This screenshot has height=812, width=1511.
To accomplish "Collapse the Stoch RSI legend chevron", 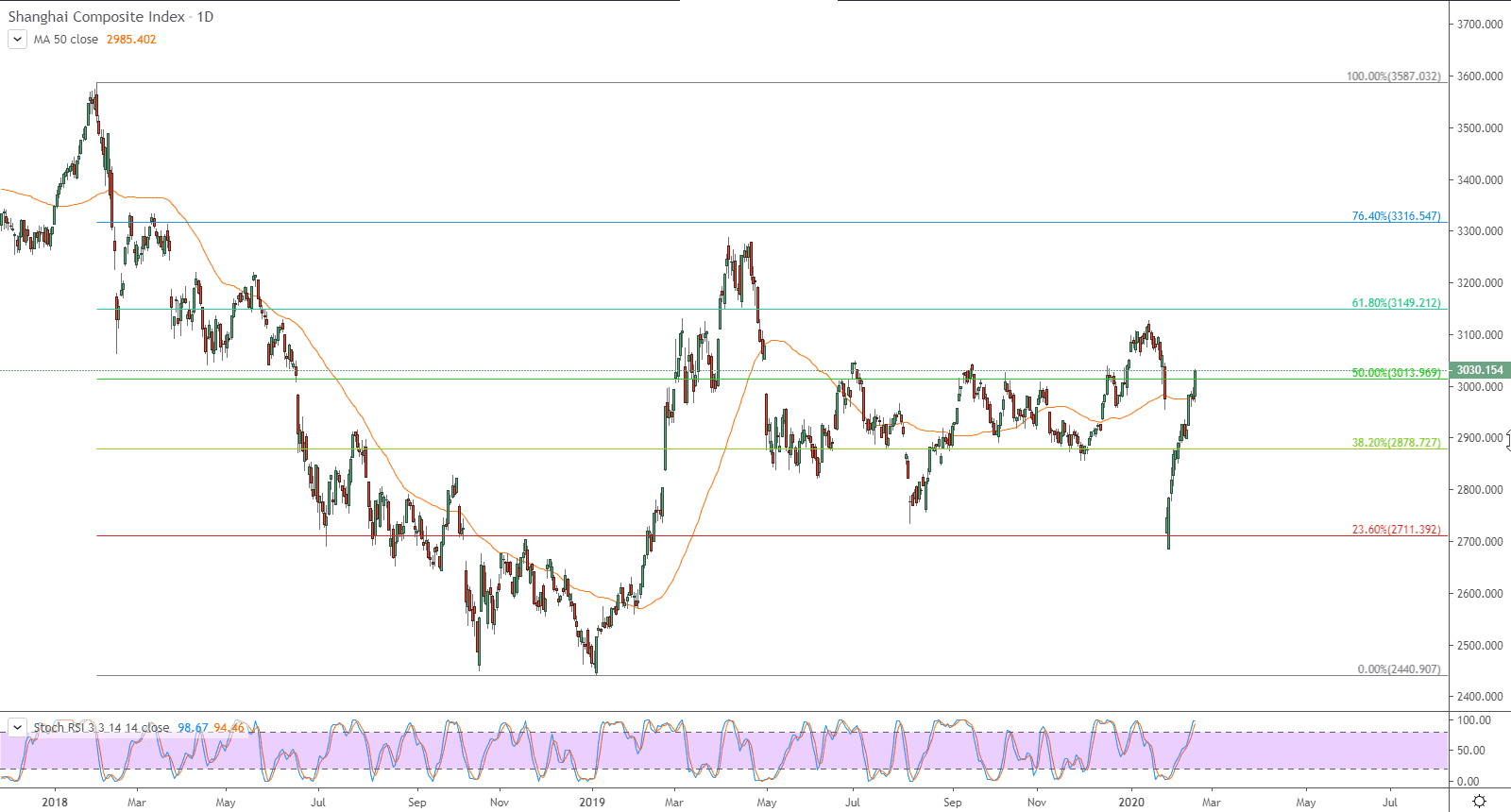I will pyautogui.click(x=17, y=727).
